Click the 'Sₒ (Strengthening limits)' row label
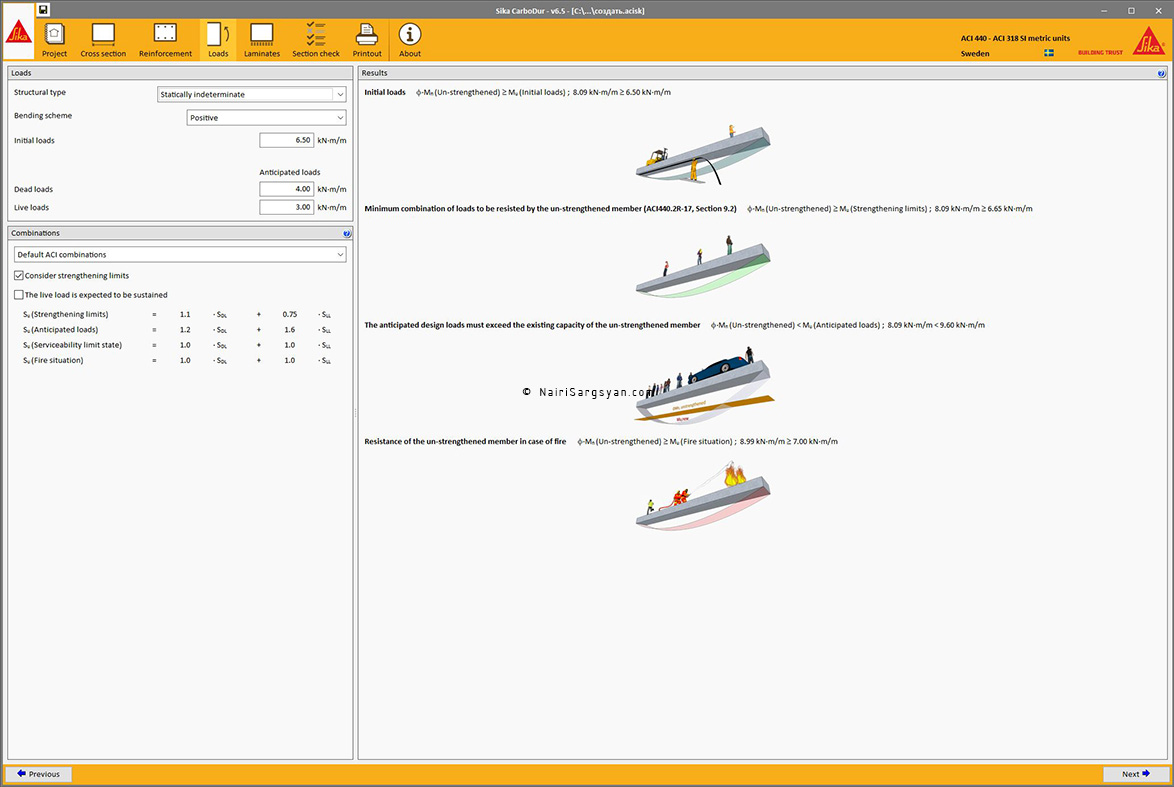 tap(66, 315)
